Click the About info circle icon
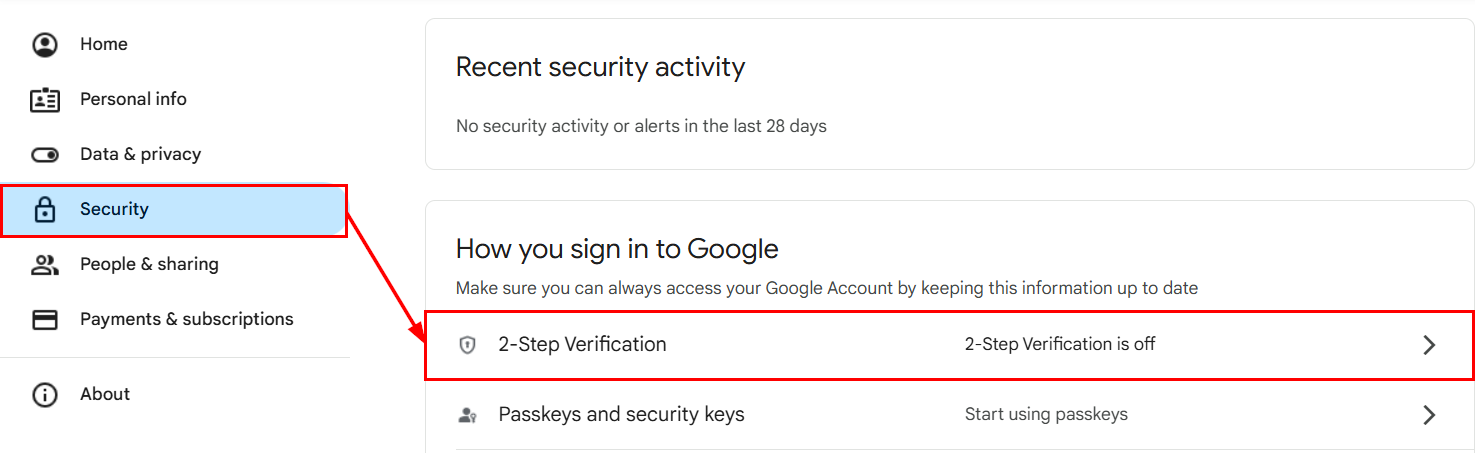 pos(45,395)
